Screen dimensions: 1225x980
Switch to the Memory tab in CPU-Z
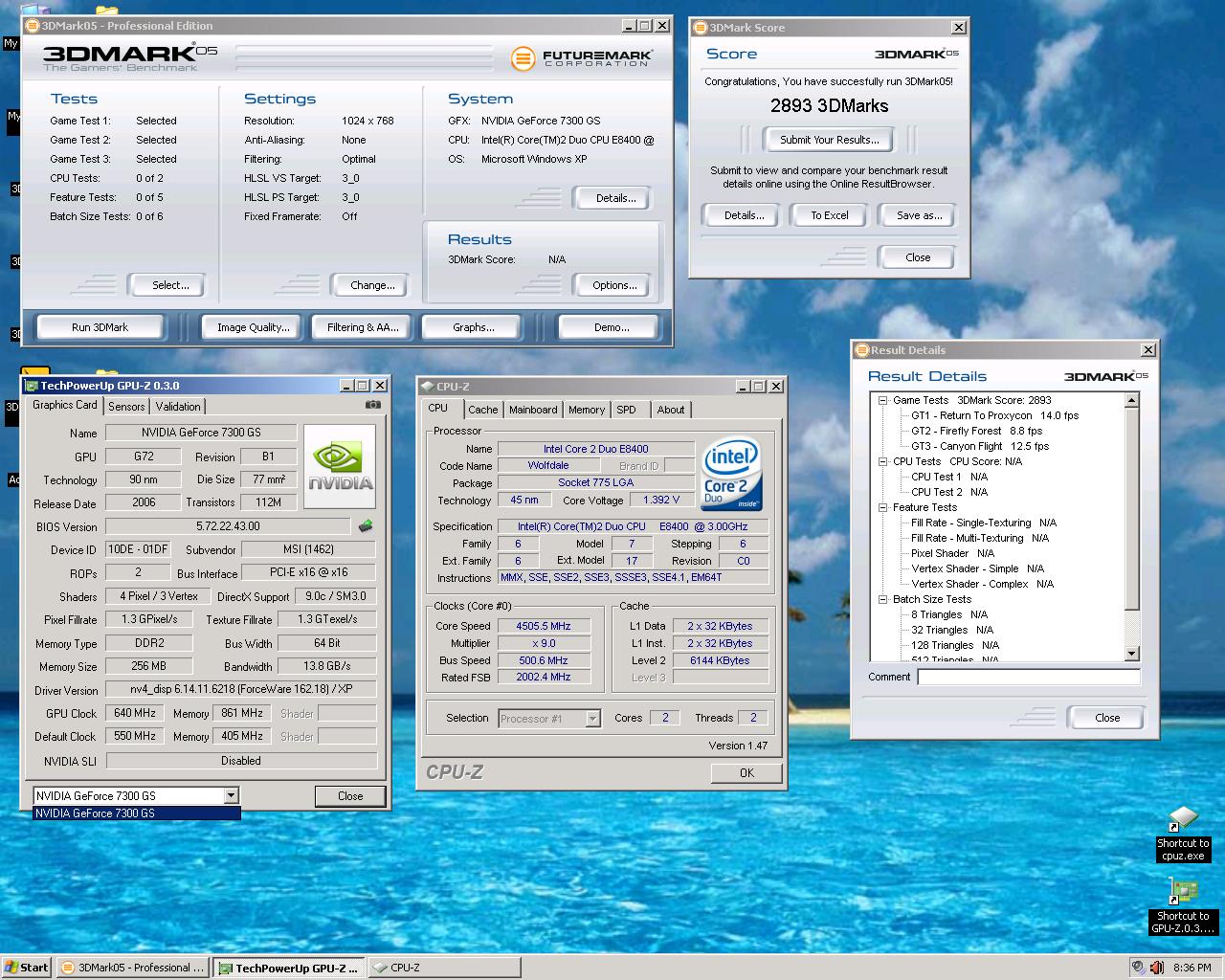click(587, 410)
